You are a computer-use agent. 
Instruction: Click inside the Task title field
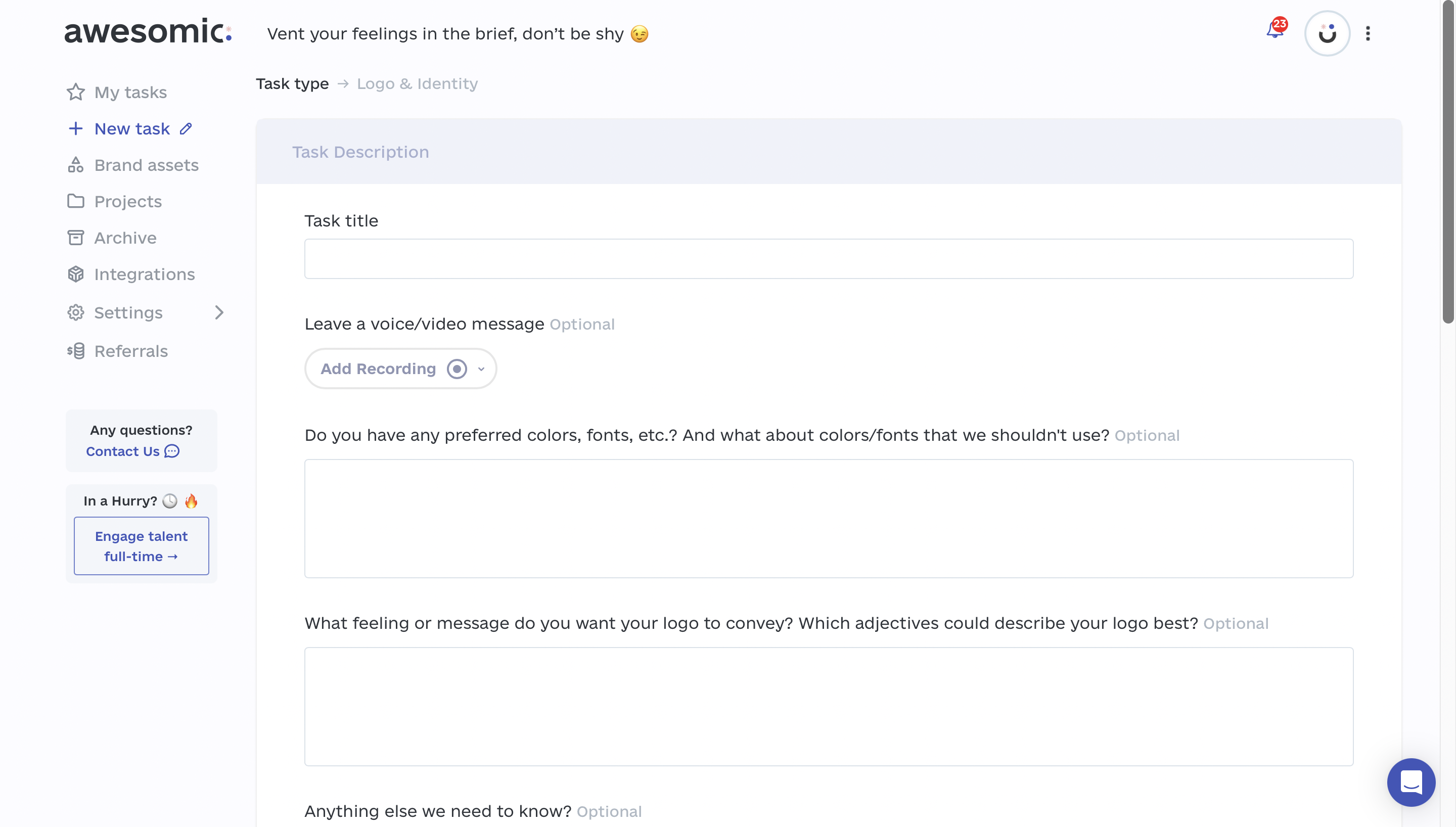(x=829, y=258)
